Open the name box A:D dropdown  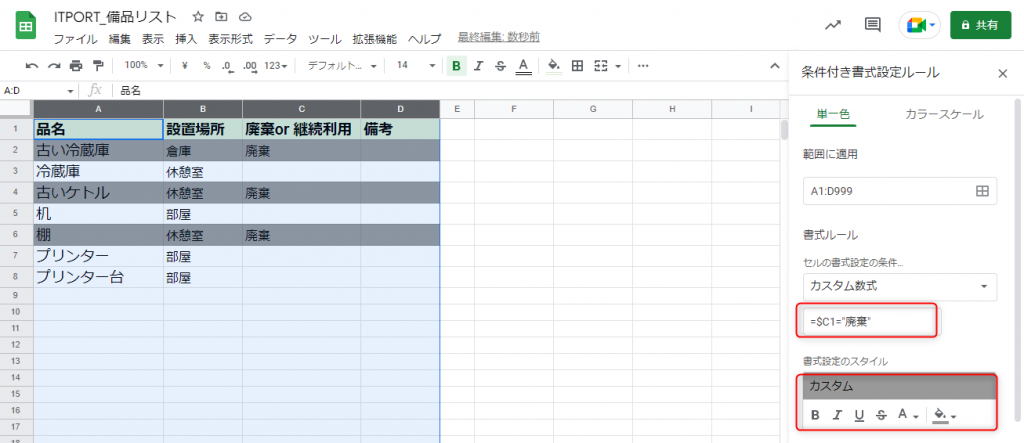pos(70,91)
